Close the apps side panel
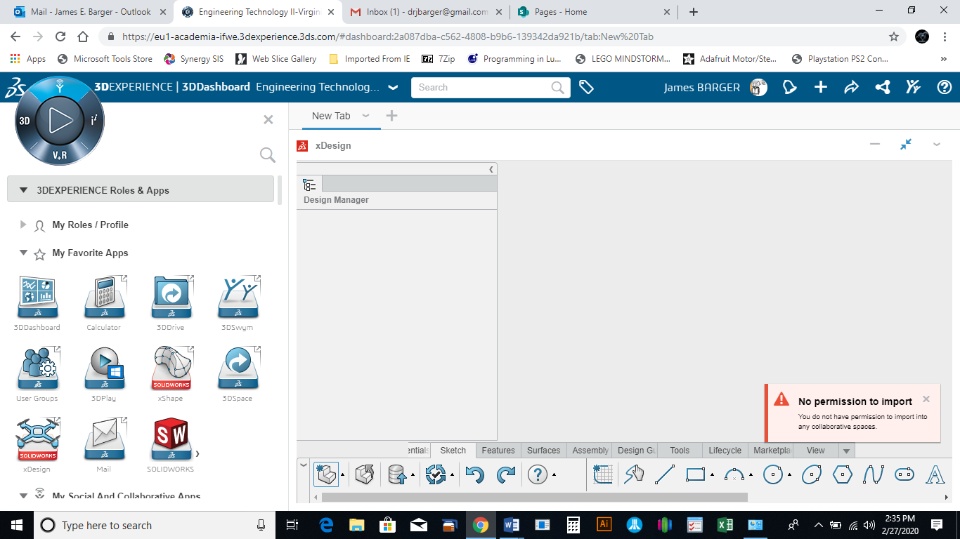960x539 pixels. tap(268, 119)
